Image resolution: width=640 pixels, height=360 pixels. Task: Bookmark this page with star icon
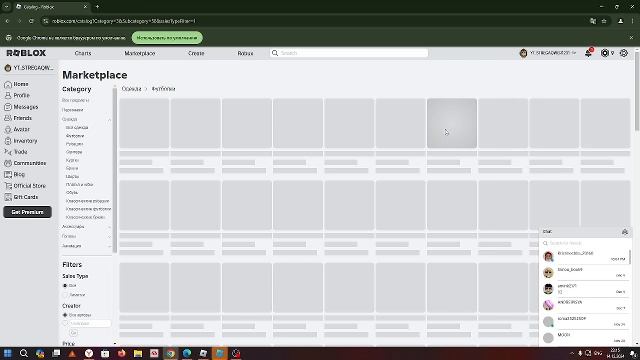point(604,21)
